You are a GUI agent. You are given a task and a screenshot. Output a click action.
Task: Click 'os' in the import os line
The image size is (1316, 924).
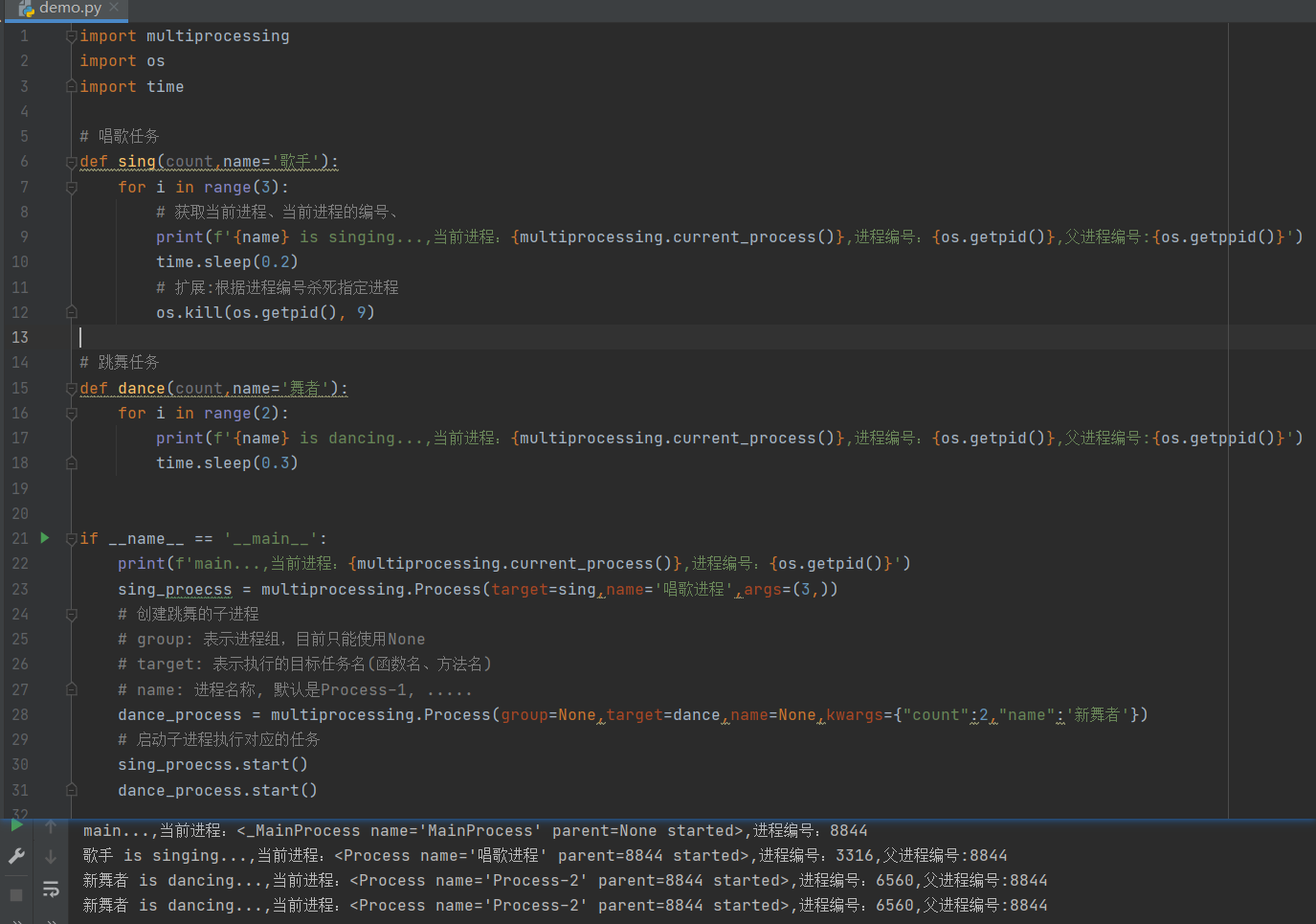click(x=155, y=60)
